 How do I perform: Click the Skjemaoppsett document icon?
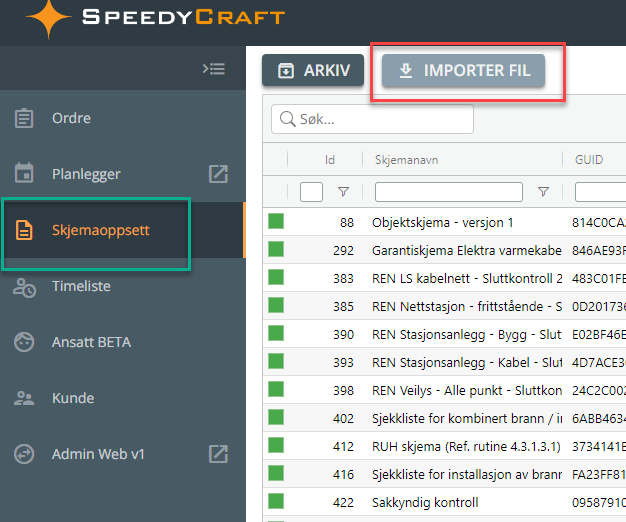[x=24, y=230]
